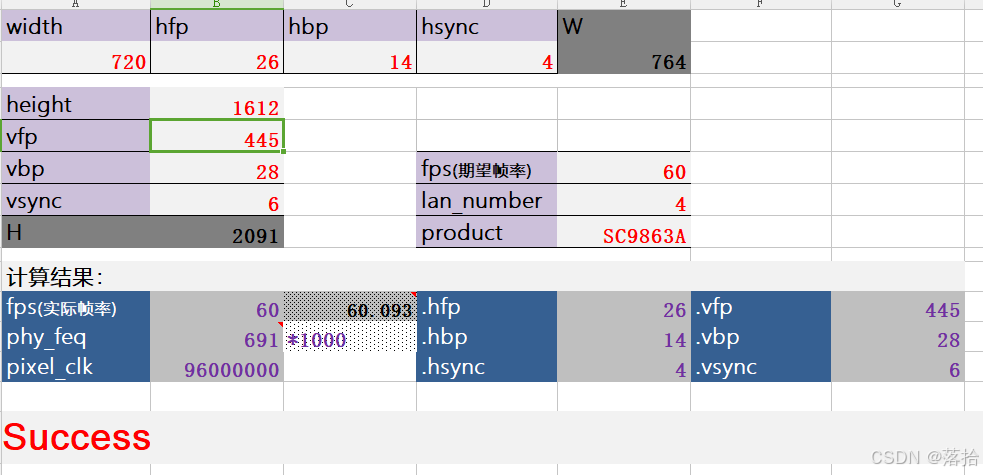Select the .hbp result value 14
983x475 pixels.
624,337
